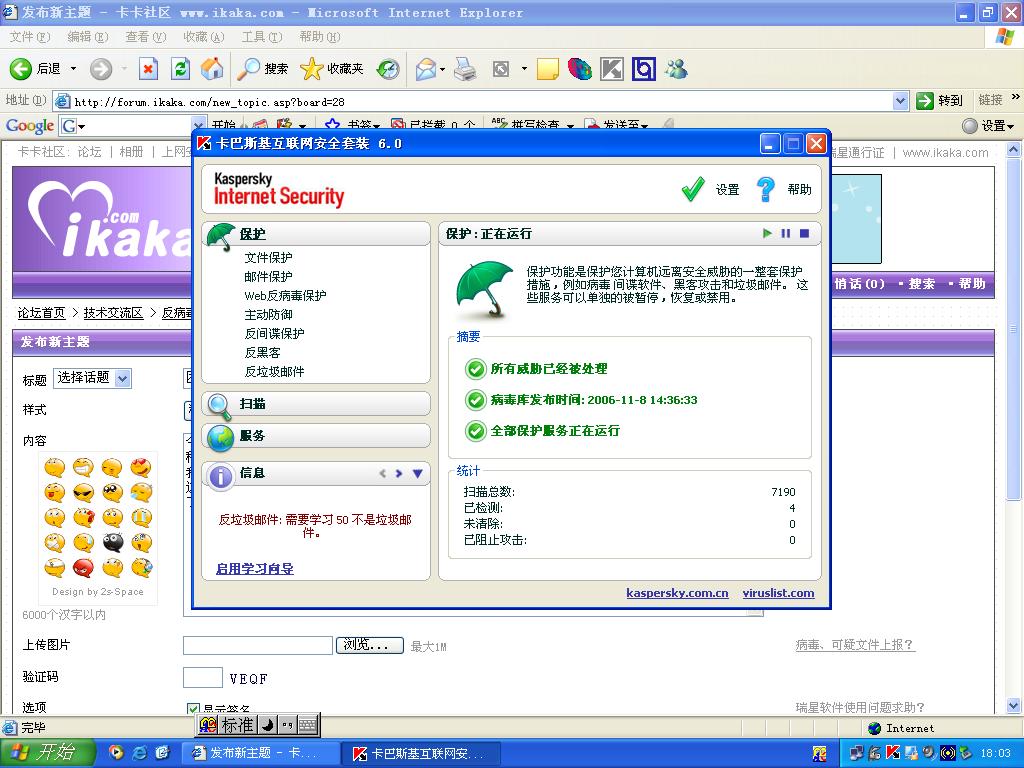The height and width of the screenshot is (768, 1024).
Task: Select Anti-spam item
Action: (274, 371)
